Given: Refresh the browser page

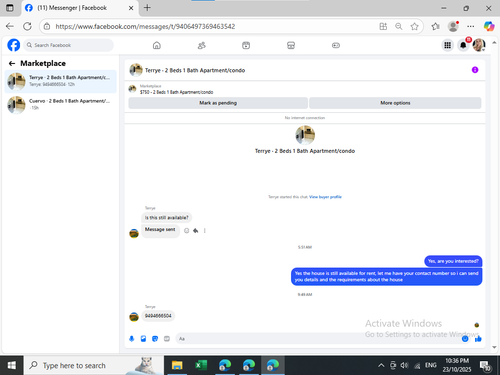Looking at the screenshot, I should pos(27,26).
